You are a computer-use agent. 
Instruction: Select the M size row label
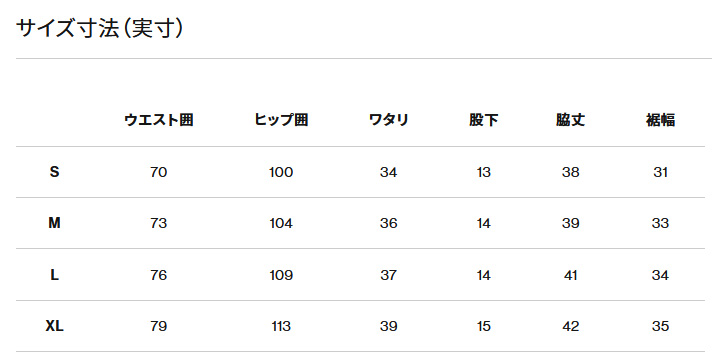point(54,223)
